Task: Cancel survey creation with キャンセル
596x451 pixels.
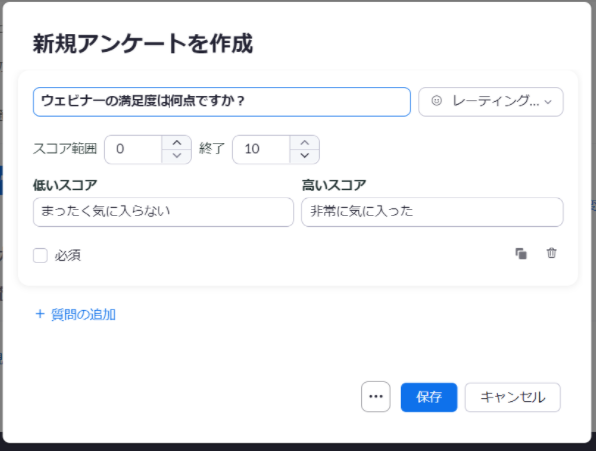Action: (512, 397)
